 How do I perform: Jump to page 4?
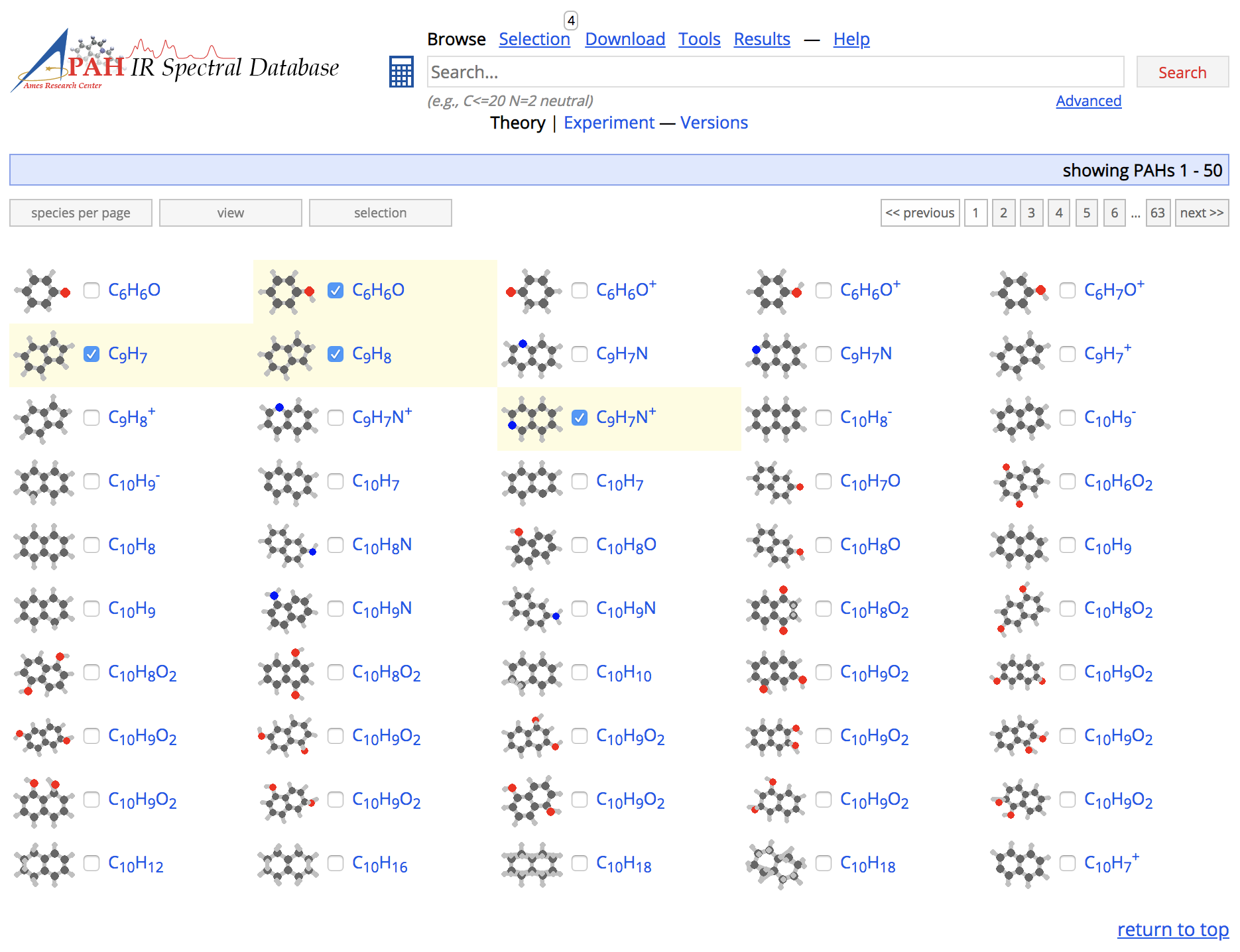[x=1059, y=213]
